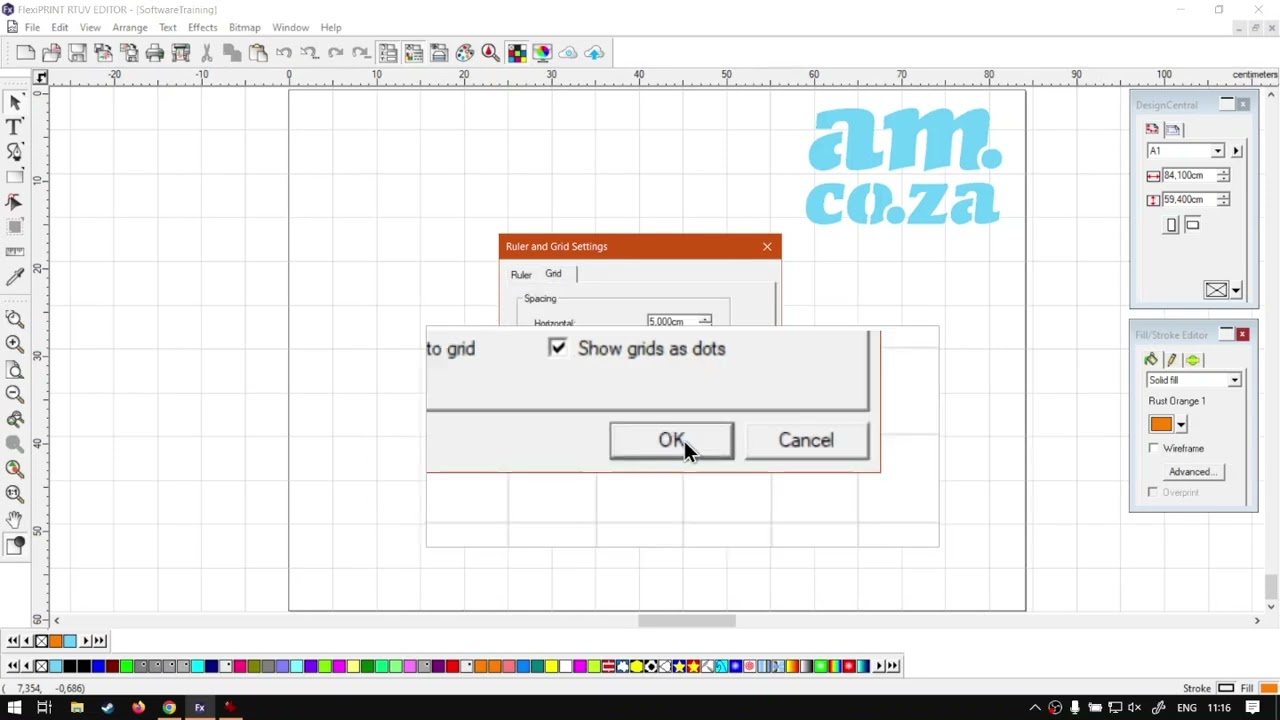Select the eyedropper tool
1280x720 pixels.
pos(15,277)
